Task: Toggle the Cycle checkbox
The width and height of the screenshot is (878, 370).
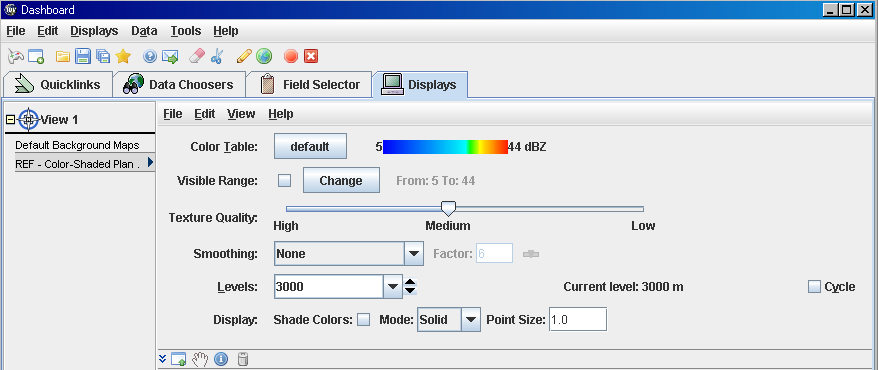Action: [x=814, y=287]
